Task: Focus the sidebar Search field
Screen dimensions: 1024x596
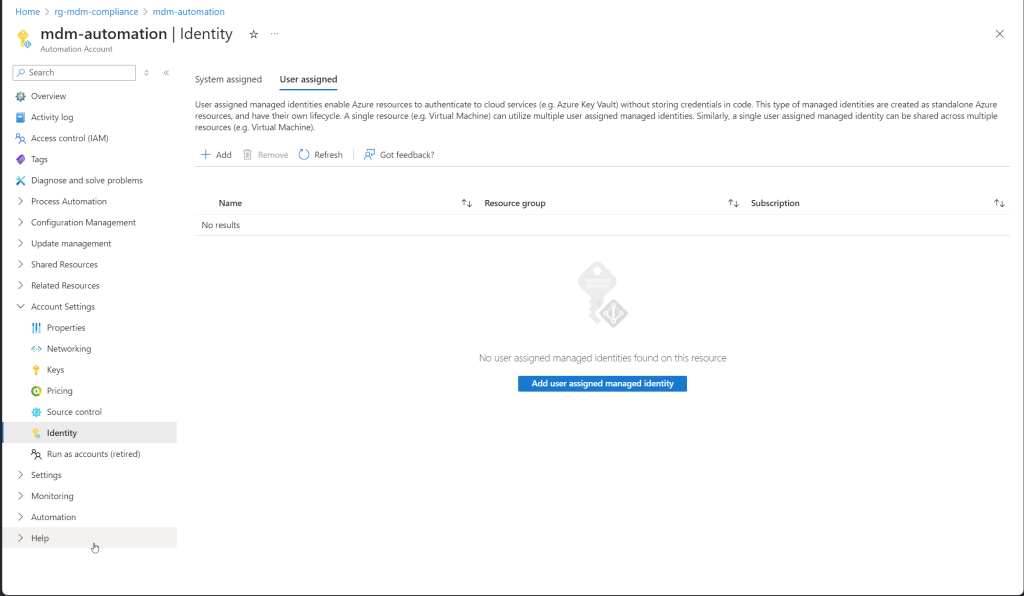Action: (74, 72)
